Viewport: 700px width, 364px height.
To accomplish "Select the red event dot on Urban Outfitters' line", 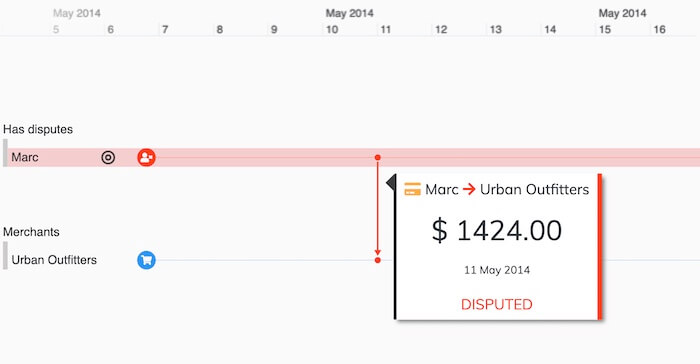I will (378, 260).
